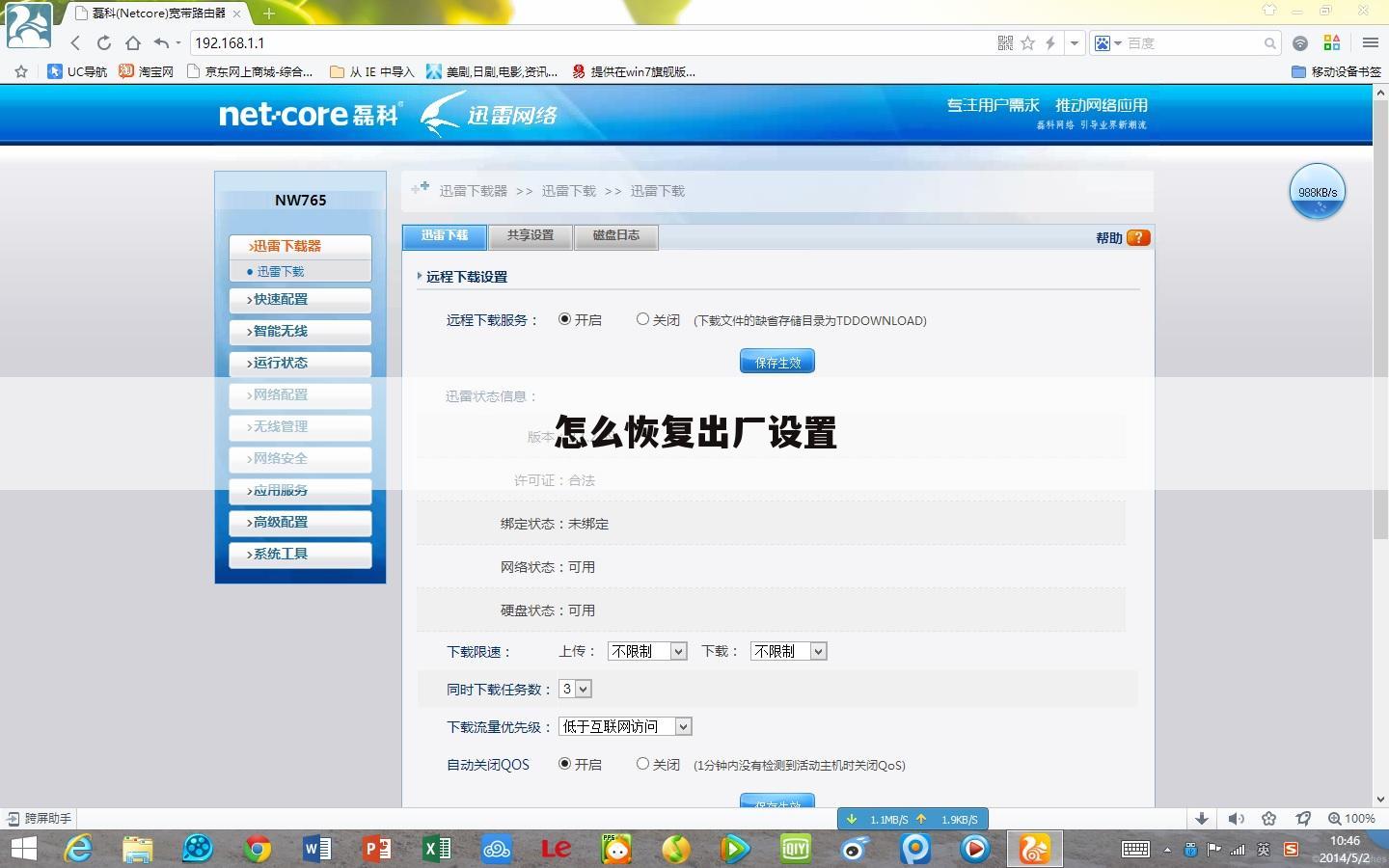Click the 988KB/s speed ball
The image size is (1389, 868).
(1317, 192)
